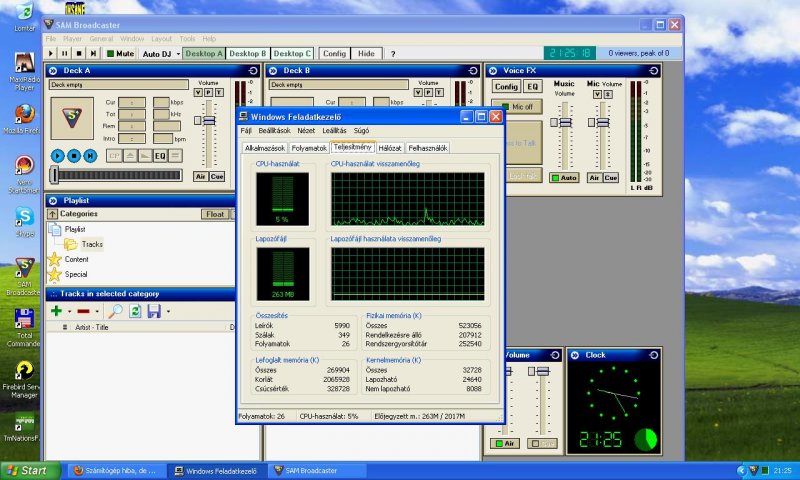Click the floppy disk save playlist icon
Viewport: 800px width, 480px height.
(154, 312)
